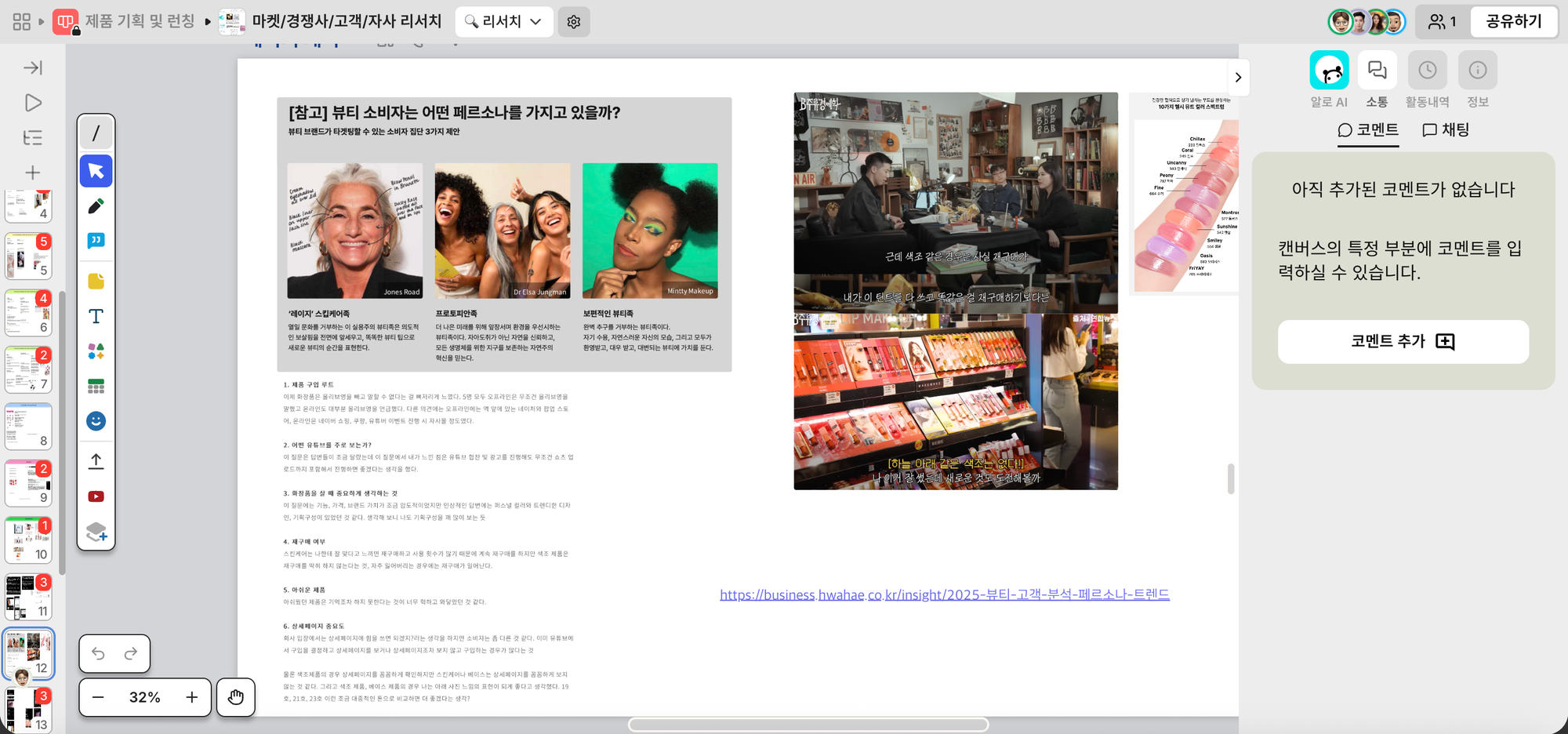This screenshot has width=1568, height=734.
Task: Open the 활동내역 panel tab
Action: coord(1427,80)
